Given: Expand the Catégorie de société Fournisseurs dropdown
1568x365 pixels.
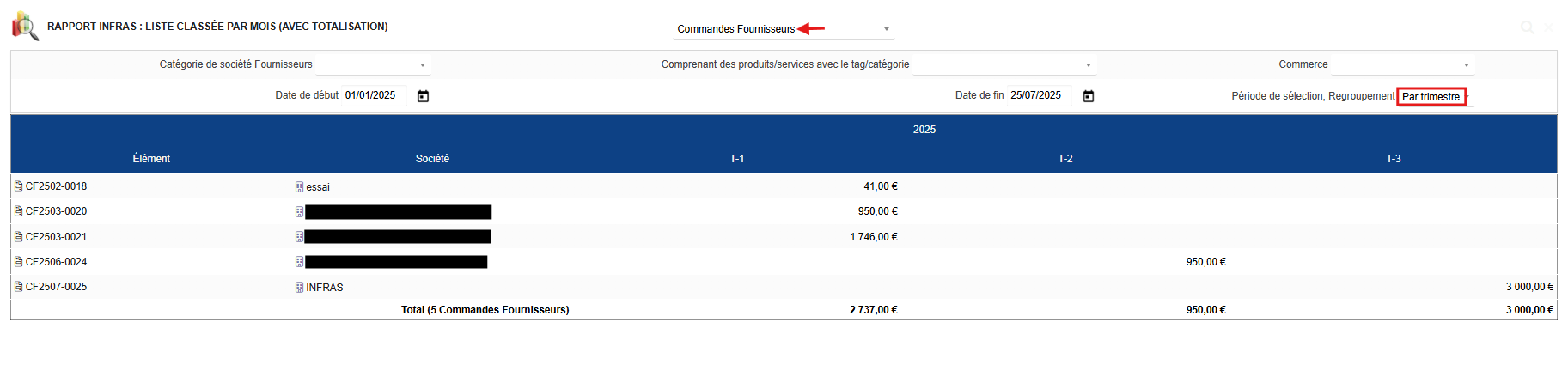Looking at the screenshot, I should coord(373,65).
